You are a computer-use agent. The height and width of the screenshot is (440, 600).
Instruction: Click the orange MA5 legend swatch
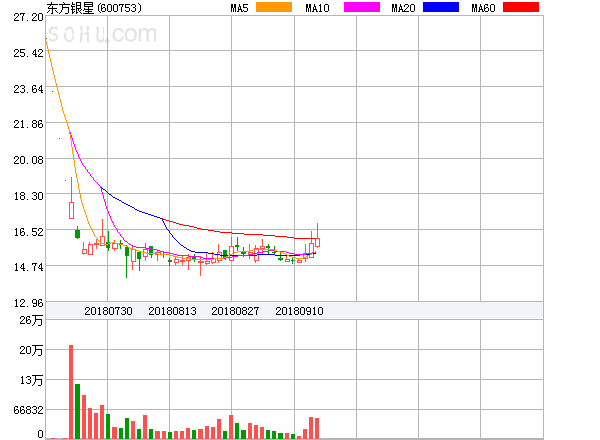coord(274,7)
